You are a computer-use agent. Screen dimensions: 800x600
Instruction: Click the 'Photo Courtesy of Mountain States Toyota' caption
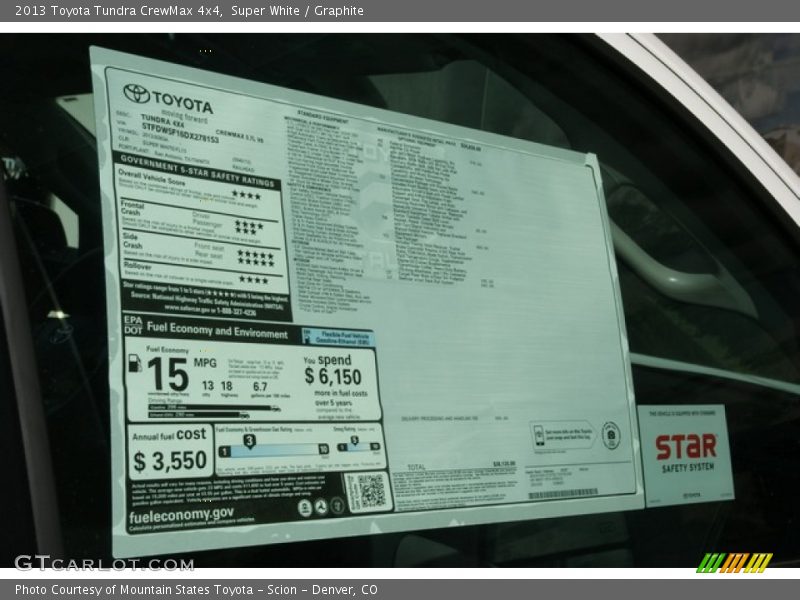tap(196, 590)
